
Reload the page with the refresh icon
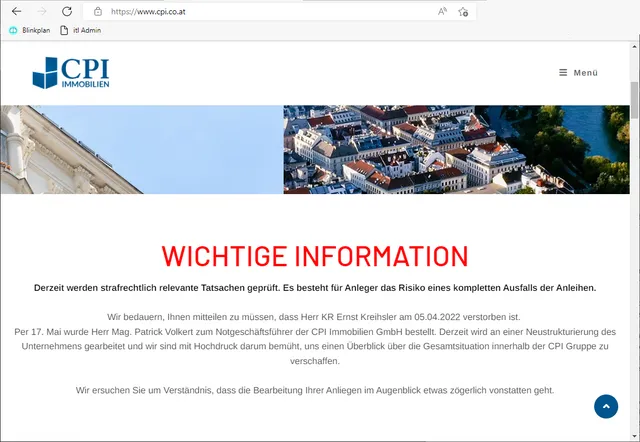click(x=67, y=11)
